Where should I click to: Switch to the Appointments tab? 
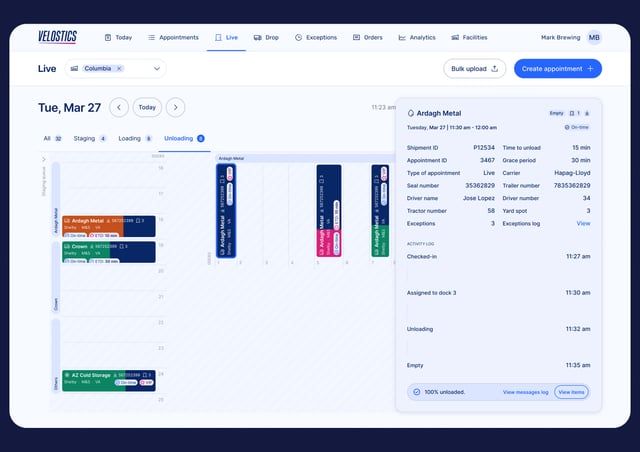(172, 38)
